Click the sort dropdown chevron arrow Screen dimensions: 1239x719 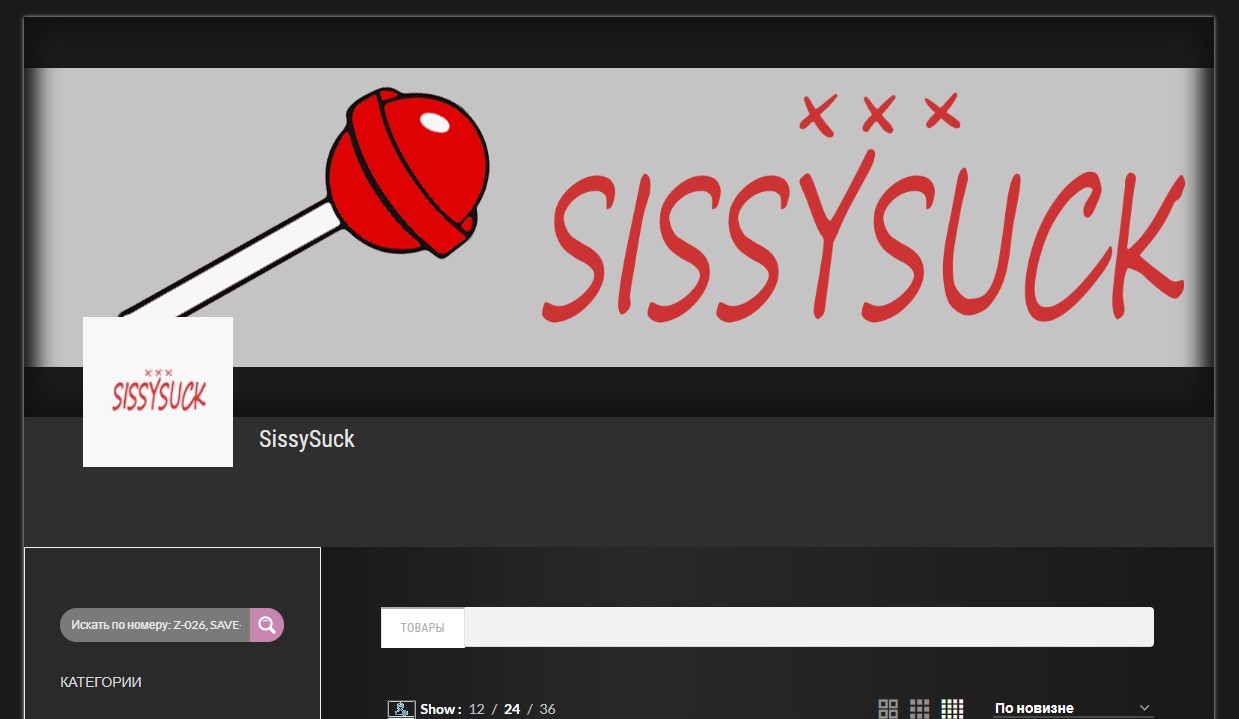point(1145,708)
